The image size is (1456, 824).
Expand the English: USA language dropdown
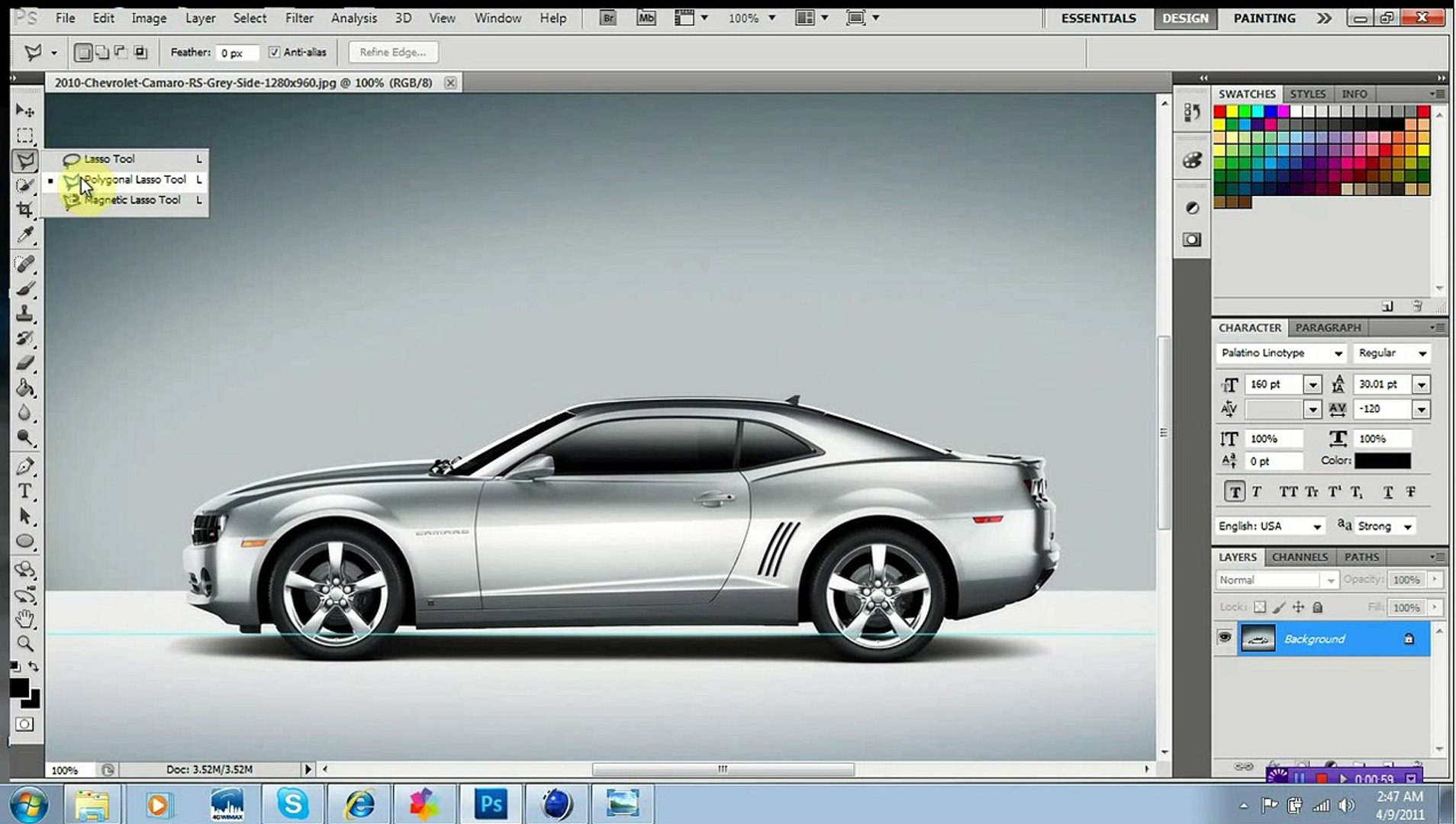[x=1316, y=526]
